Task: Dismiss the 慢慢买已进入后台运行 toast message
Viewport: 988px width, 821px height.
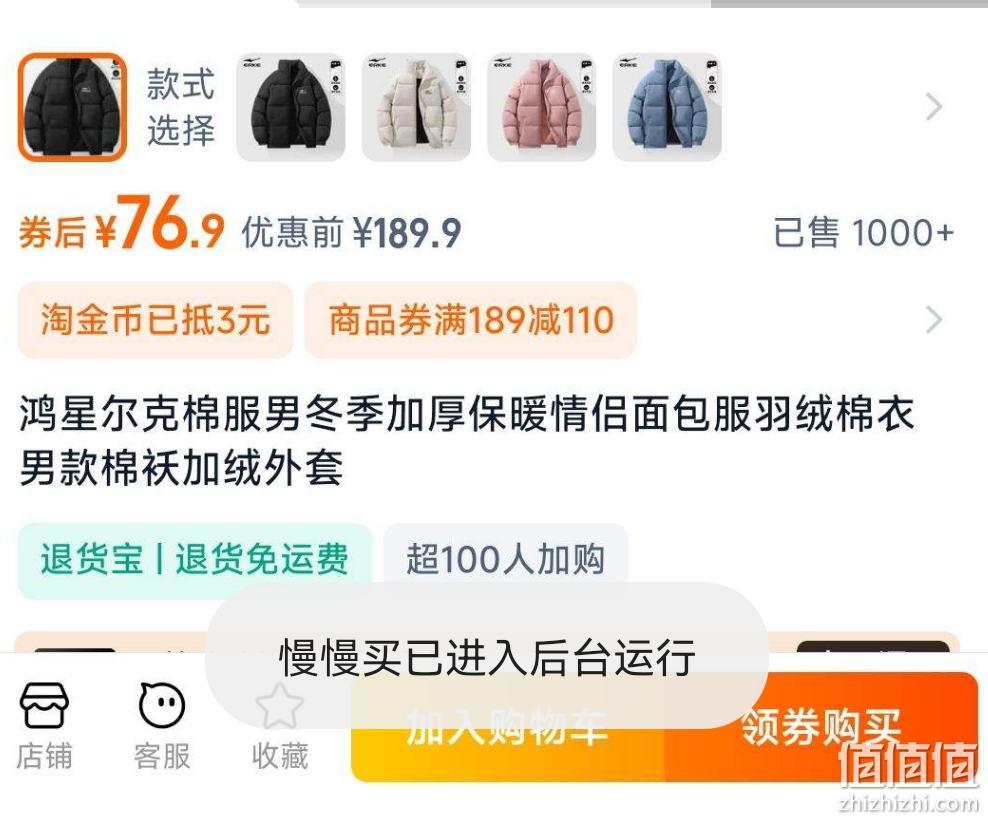Action: 486,655
